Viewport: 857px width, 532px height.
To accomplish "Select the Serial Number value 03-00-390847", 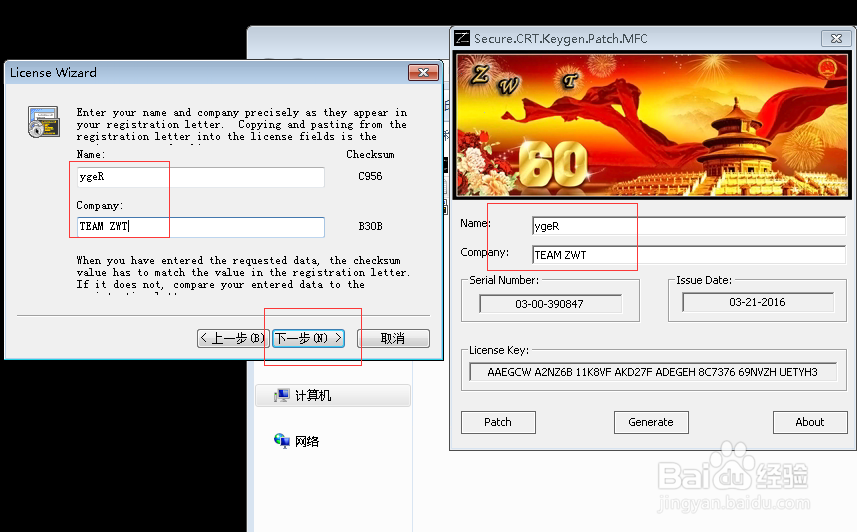I will [x=550, y=304].
